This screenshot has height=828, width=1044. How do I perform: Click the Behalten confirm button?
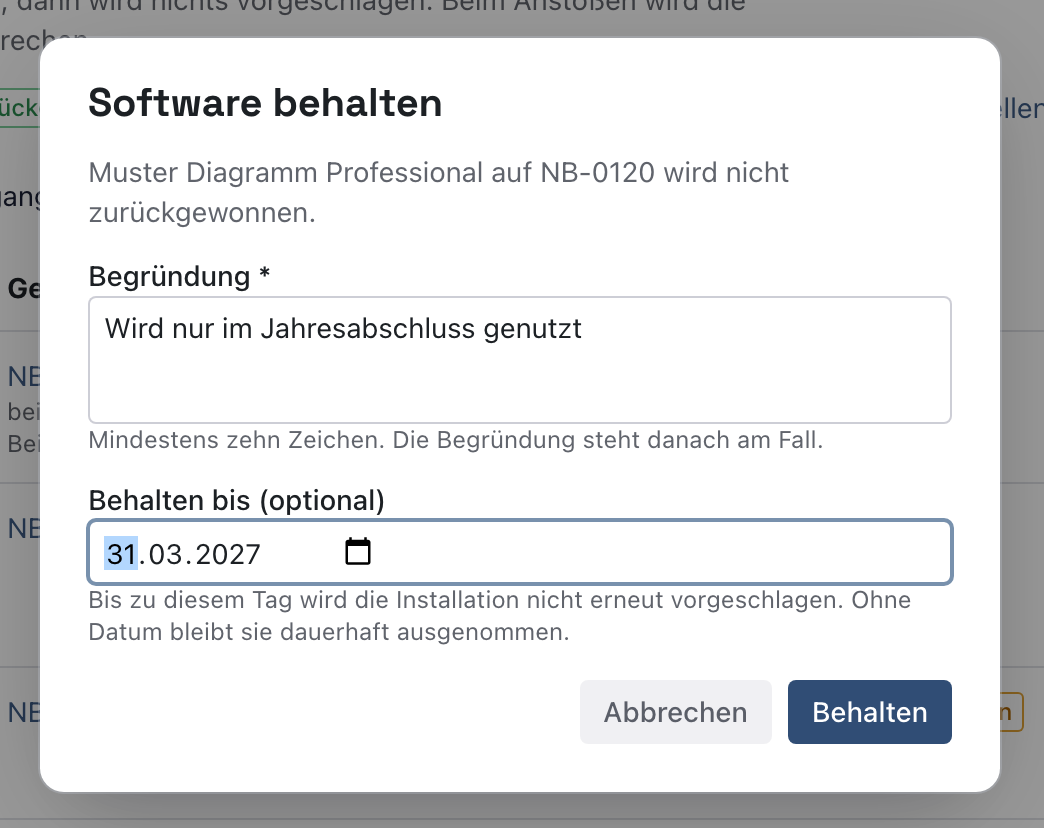click(870, 712)
